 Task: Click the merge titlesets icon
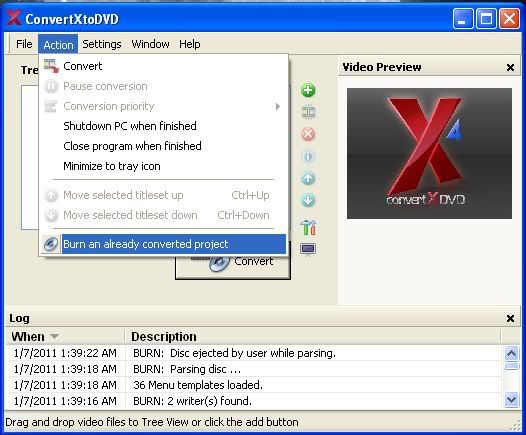(308, 112)
